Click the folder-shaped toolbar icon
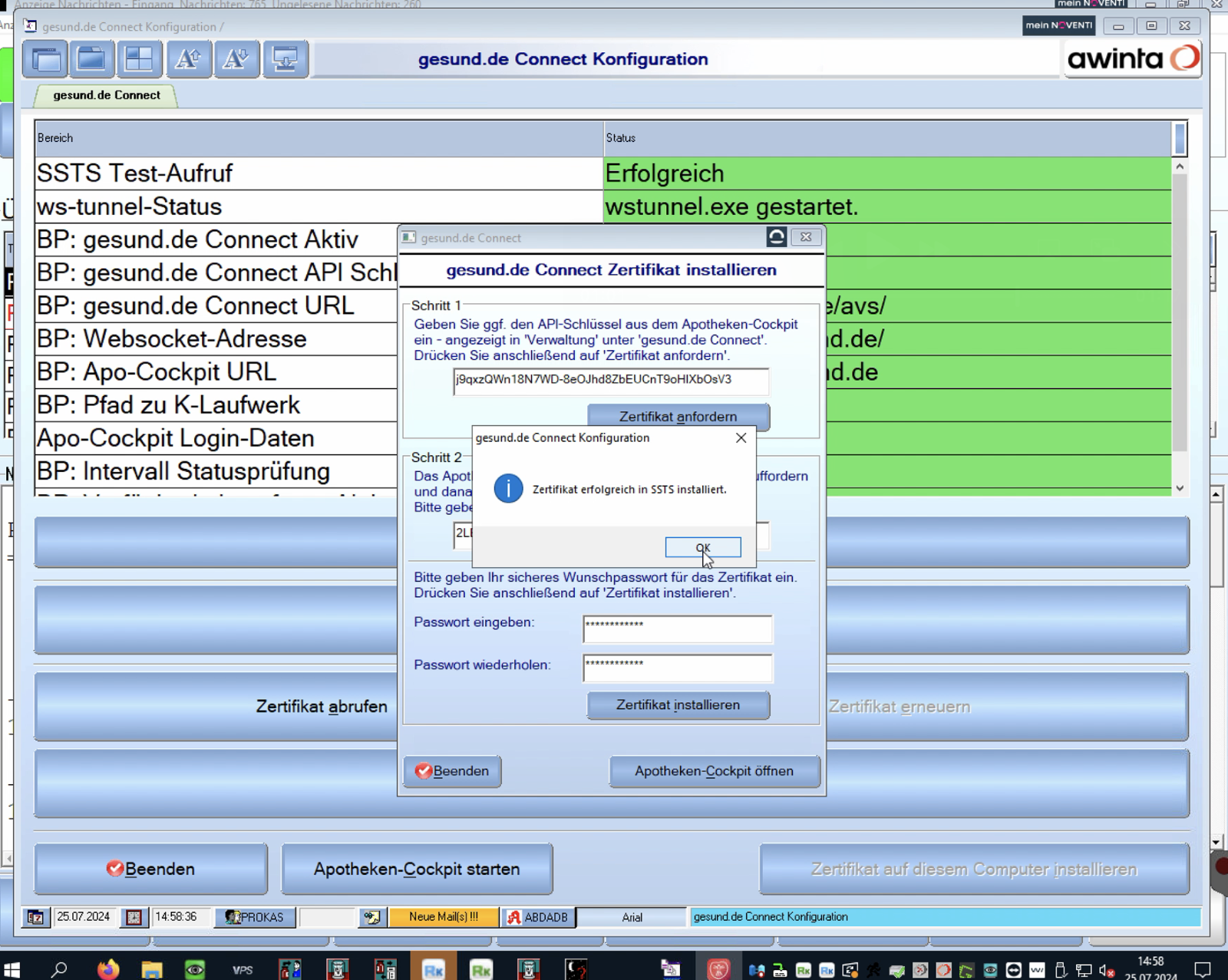Image resolution: width=1228 pixels, height=980 pixels. 92,59
